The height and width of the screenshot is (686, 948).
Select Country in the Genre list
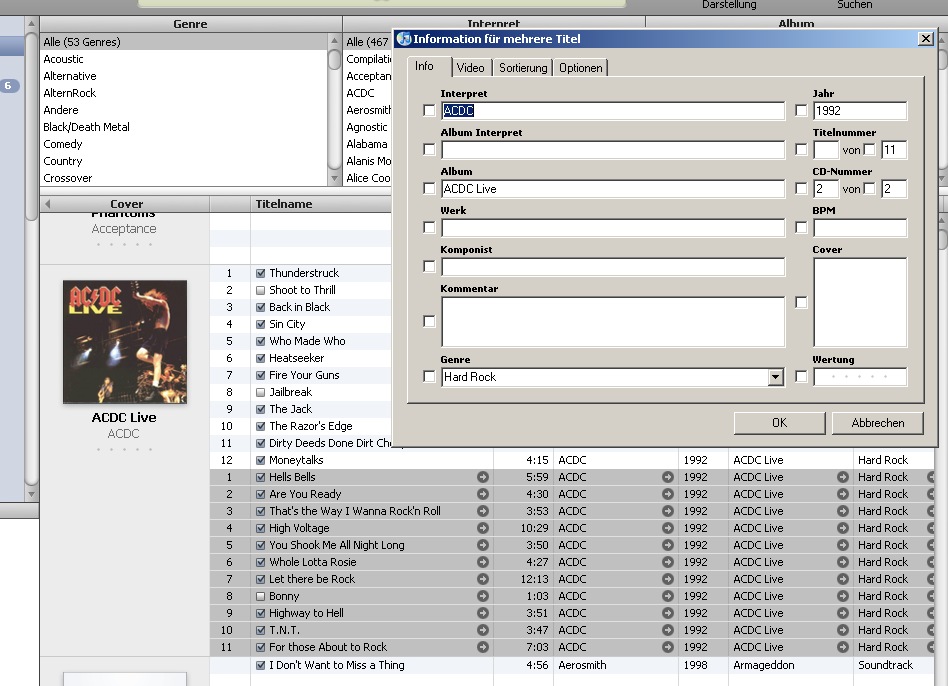pos(62,161)
